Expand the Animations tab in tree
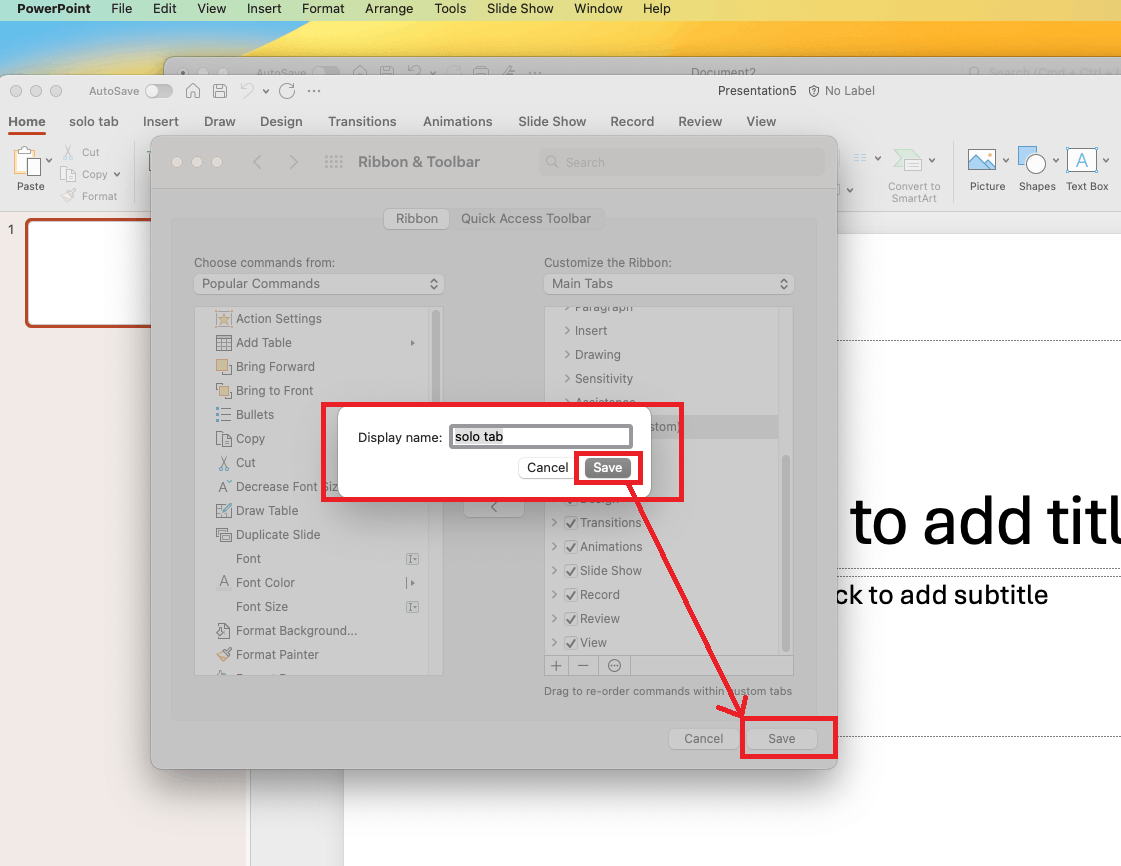Viewport: 1121px width, 866px height. 554,547
